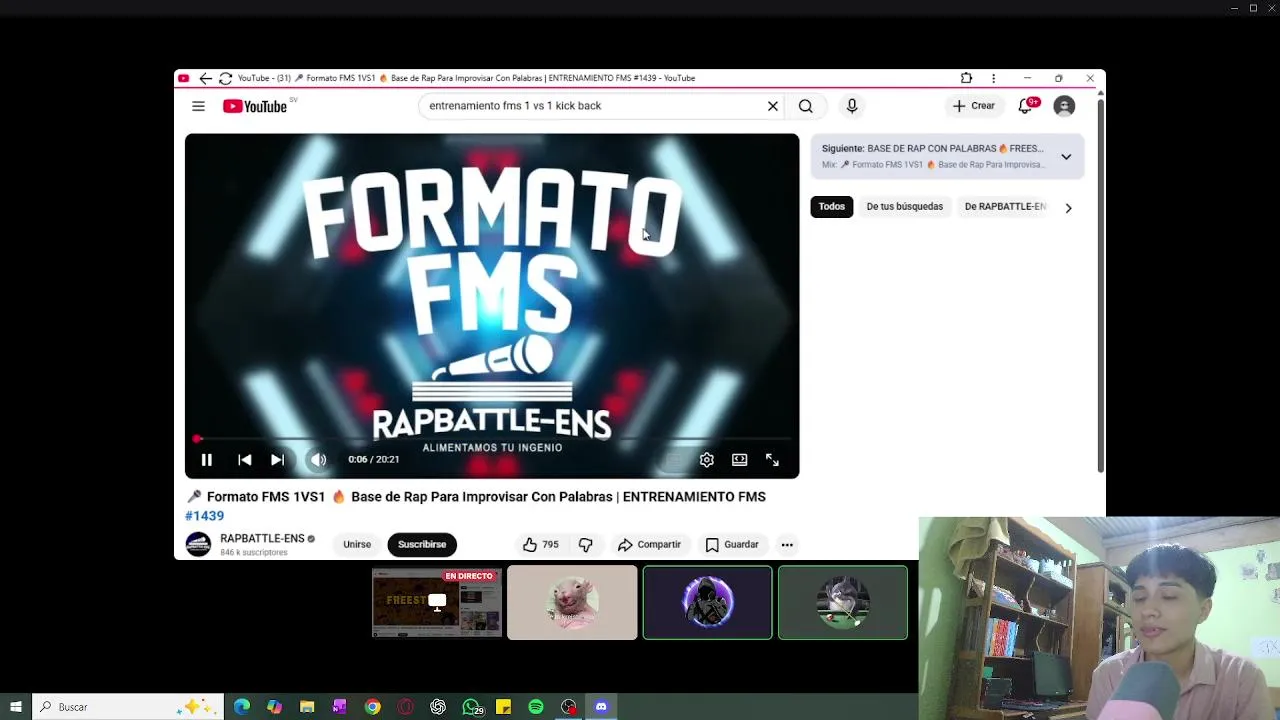
Task: Pause the YouTube video
Action: coord(207,460)
